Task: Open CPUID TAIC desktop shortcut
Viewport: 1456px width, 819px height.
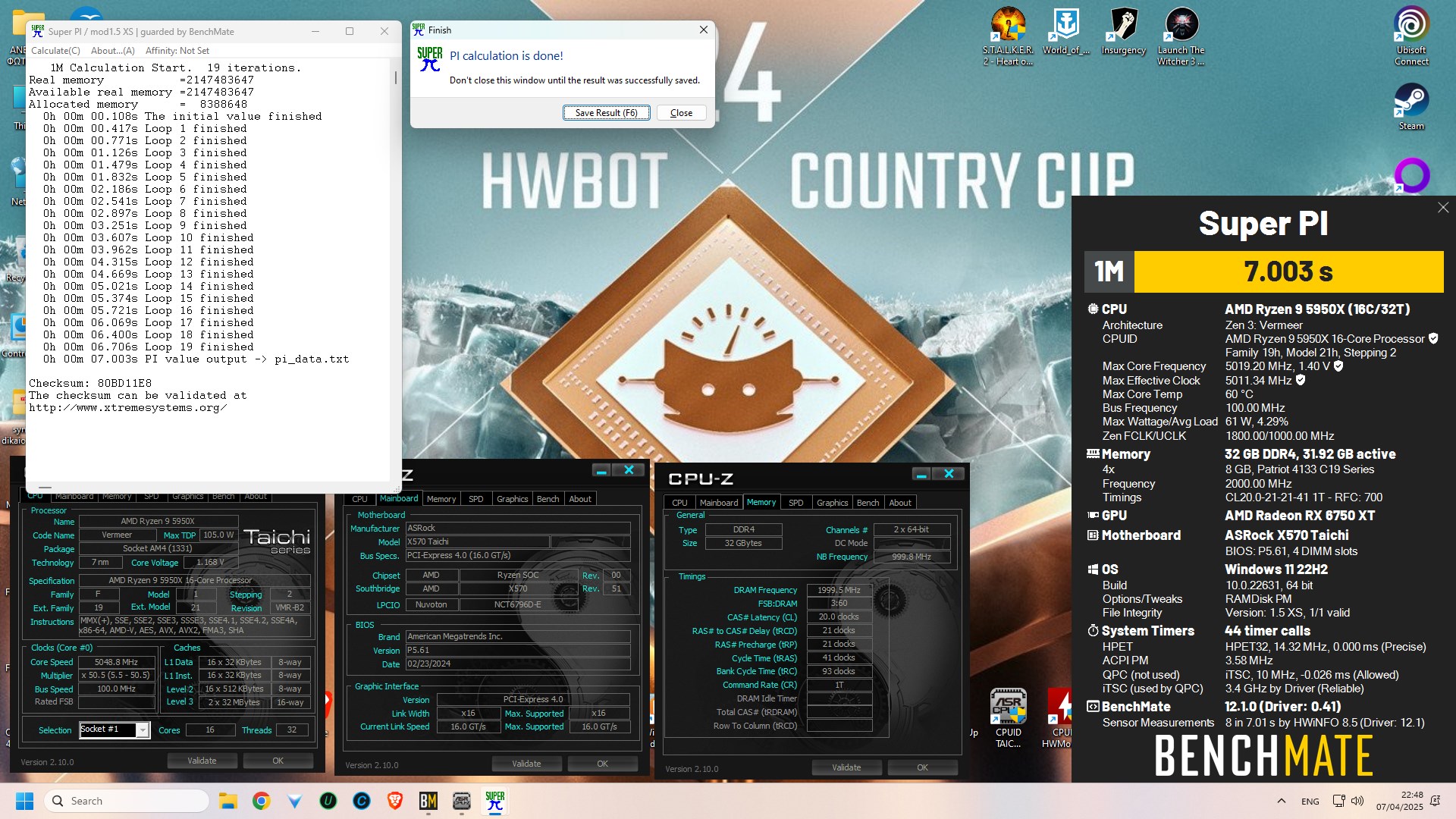Action: (1009, 717)
